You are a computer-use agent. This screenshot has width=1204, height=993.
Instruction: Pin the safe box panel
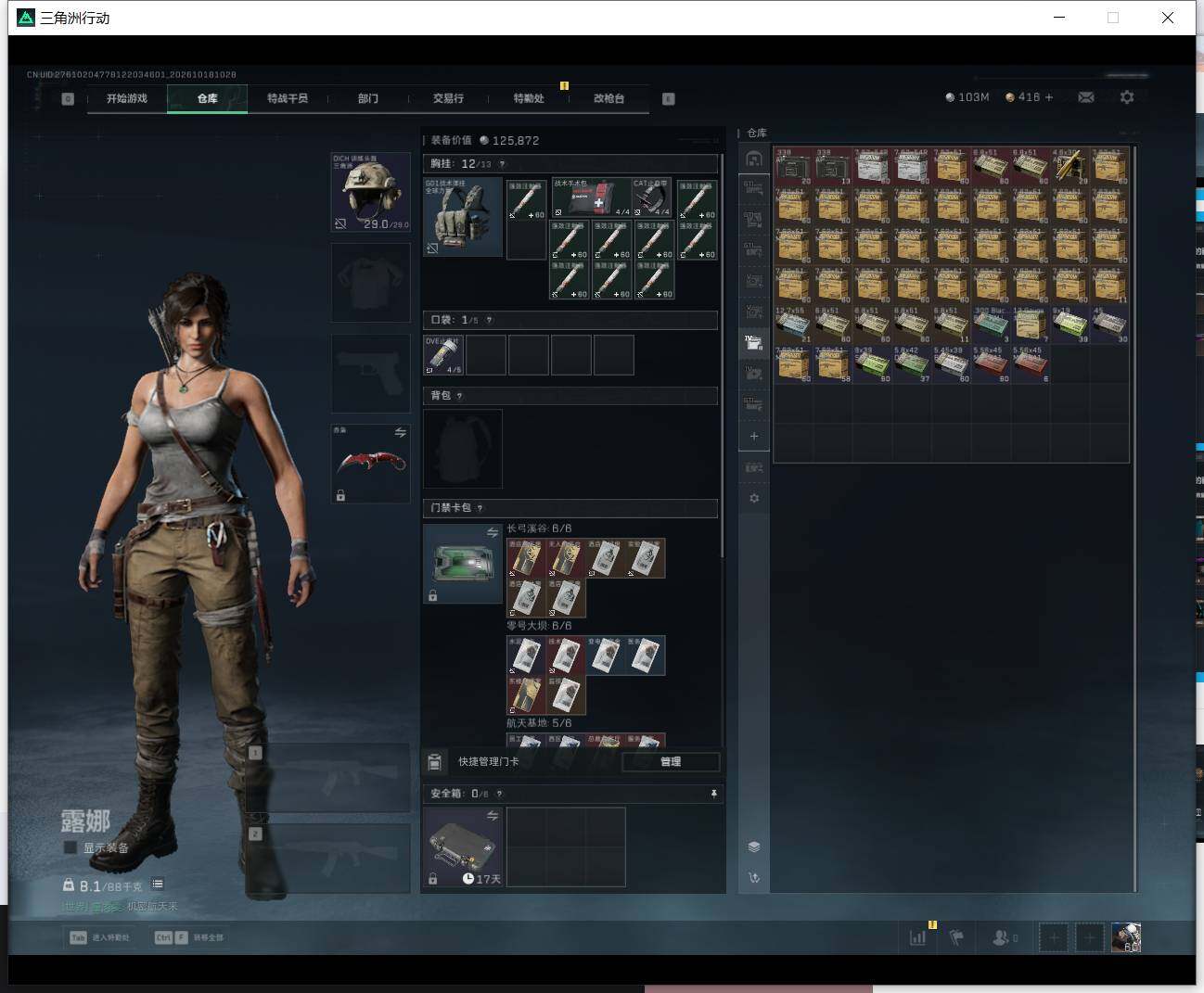(x=713, y=794)
